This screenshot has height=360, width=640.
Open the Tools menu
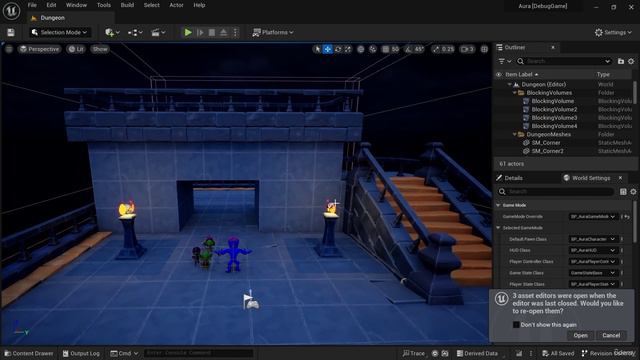point(104,5)
